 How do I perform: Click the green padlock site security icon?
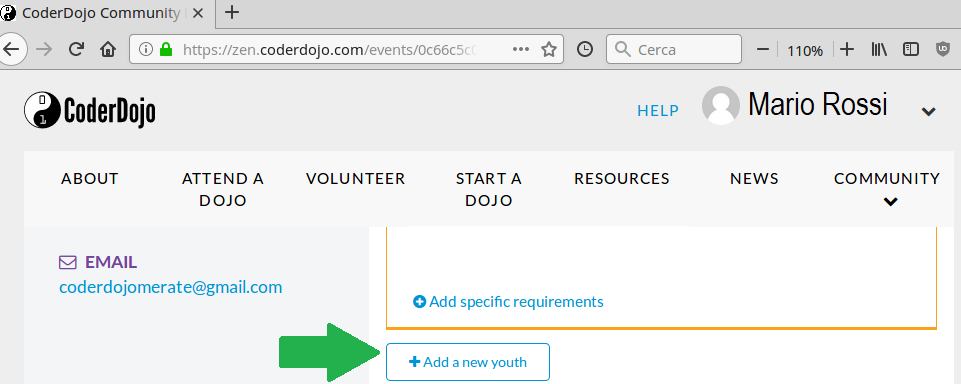165,50
